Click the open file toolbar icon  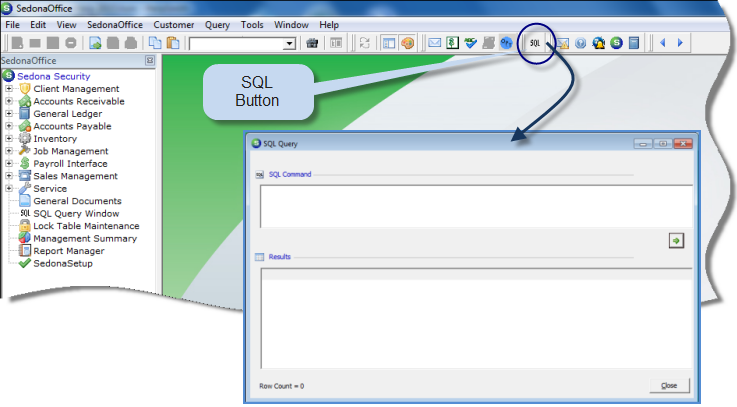pyautogui.click(x=95, y=43)
